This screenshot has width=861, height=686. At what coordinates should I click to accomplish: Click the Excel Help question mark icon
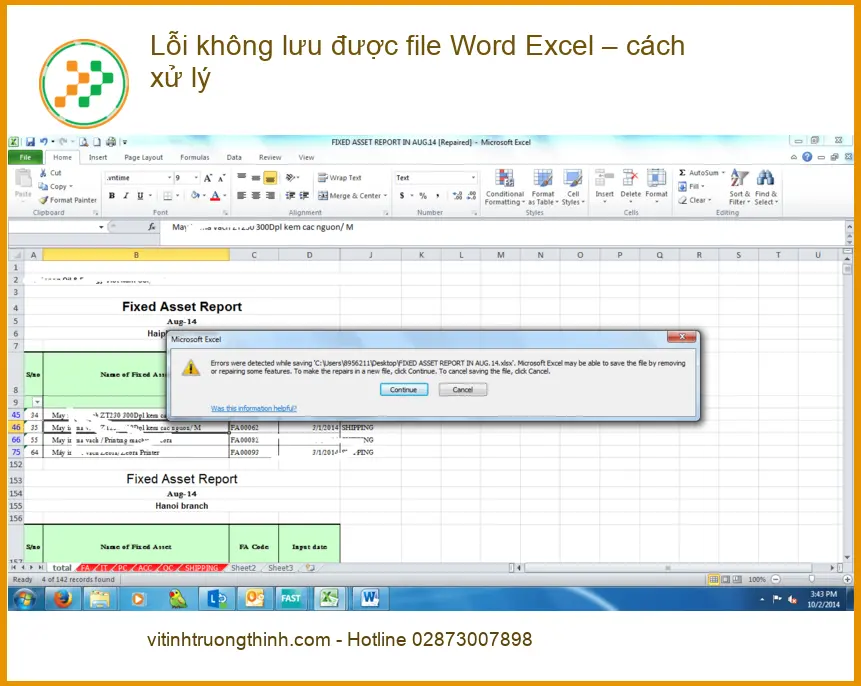pyautogui.click(x=807, y=157)
